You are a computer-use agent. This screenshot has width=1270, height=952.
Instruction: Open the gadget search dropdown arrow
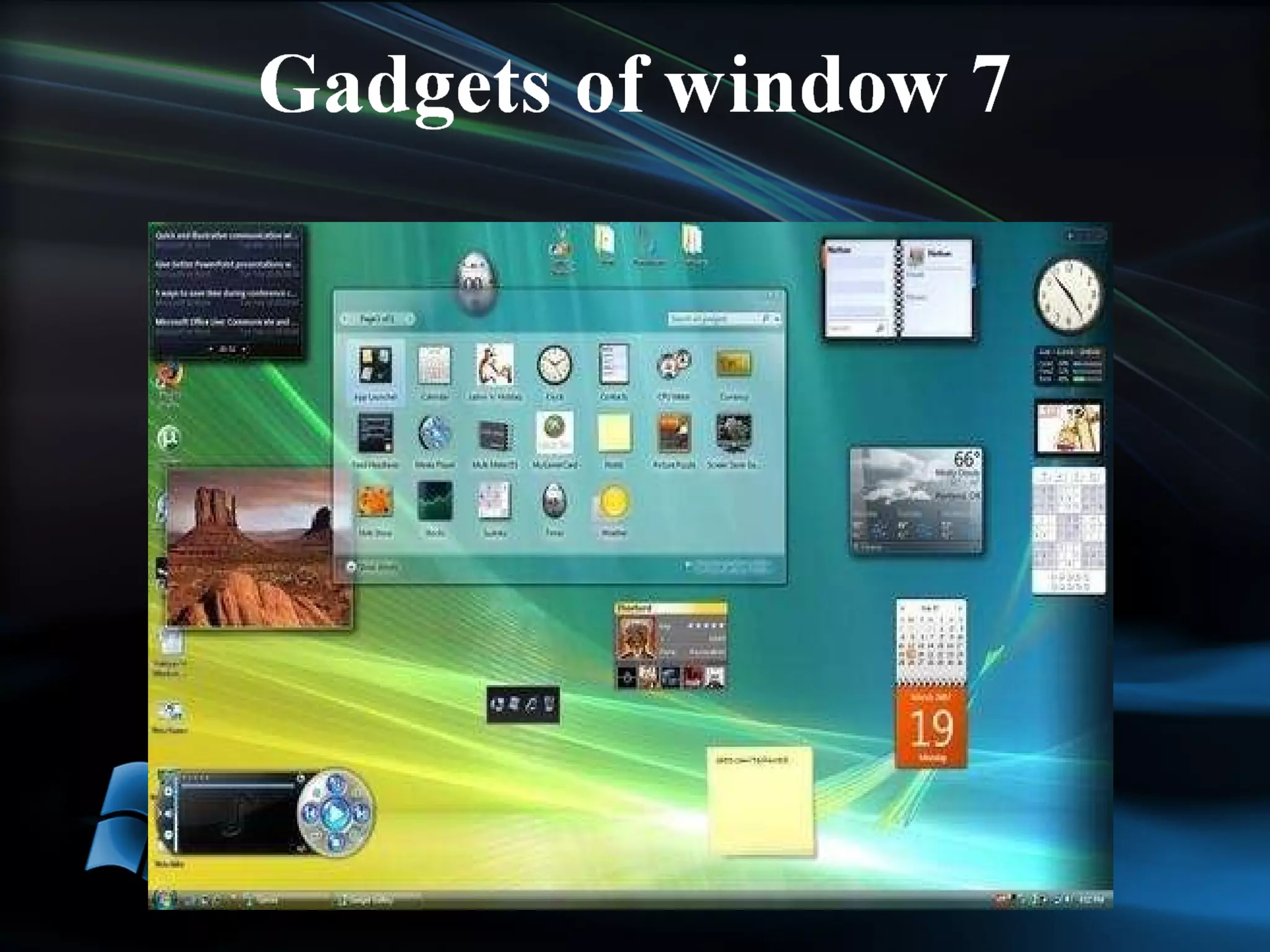coord(778,319)
